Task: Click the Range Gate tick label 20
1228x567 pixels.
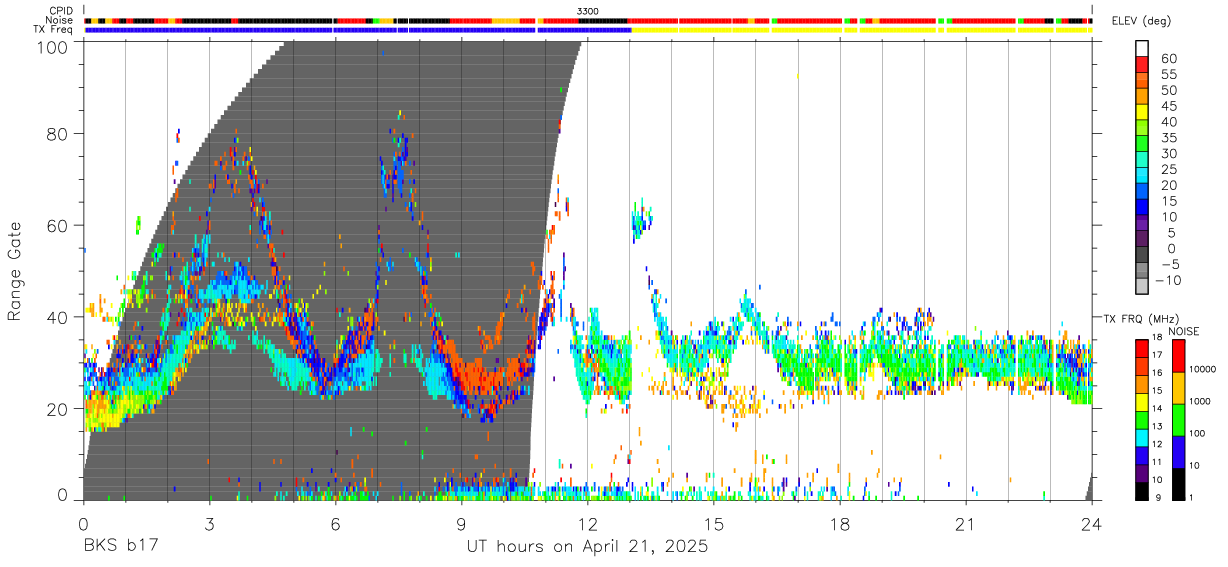Action: [x=58, y=408]
